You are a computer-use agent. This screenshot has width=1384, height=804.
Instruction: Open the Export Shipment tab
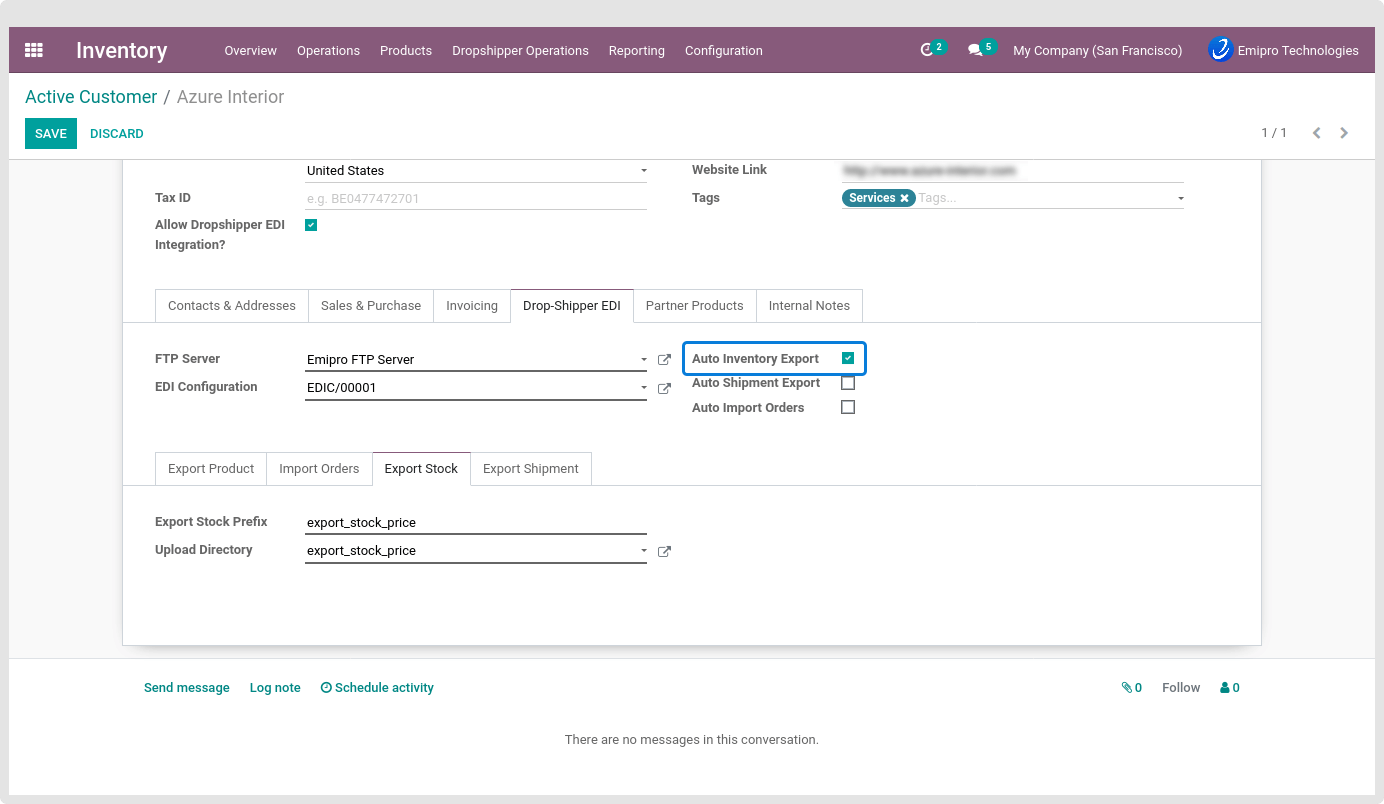530,469
